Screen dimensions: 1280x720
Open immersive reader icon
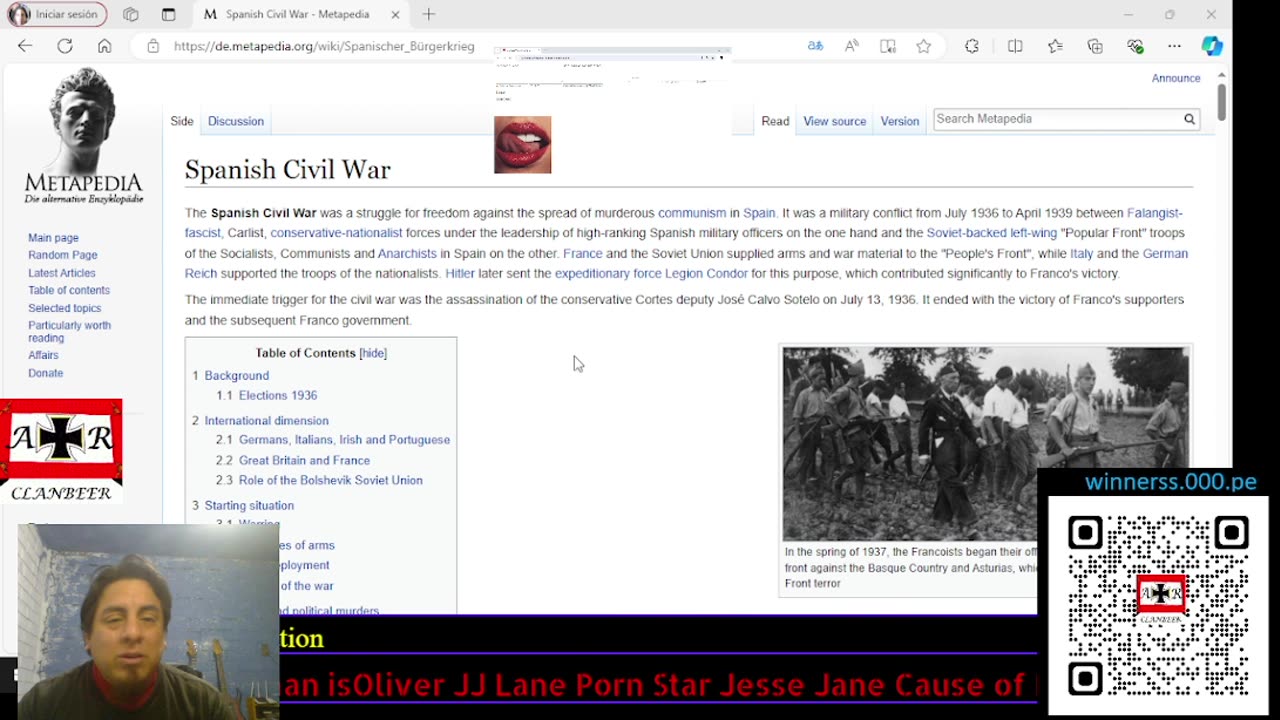pos(887,46)
